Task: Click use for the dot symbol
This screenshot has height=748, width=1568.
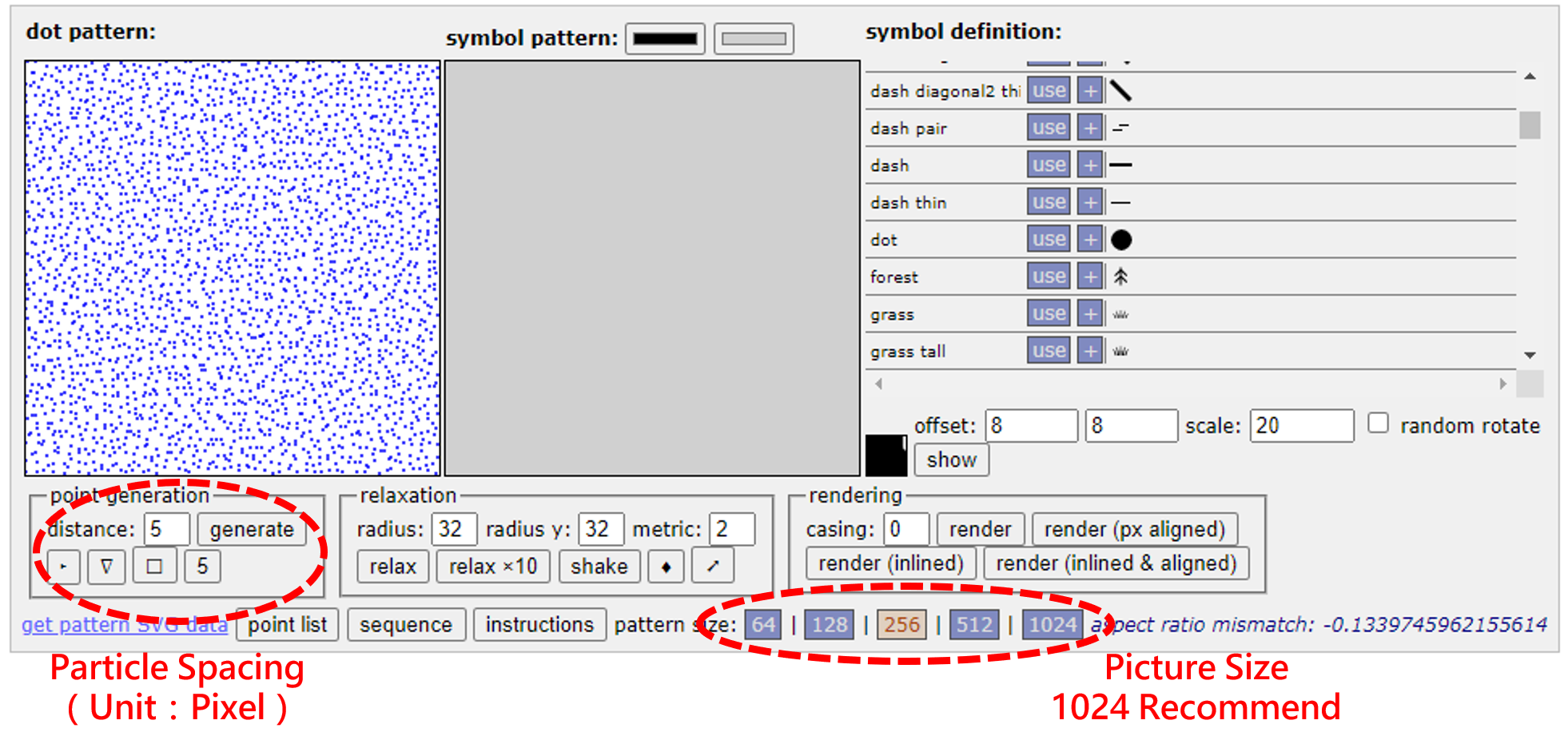Action: click(x=1049, y=239)
